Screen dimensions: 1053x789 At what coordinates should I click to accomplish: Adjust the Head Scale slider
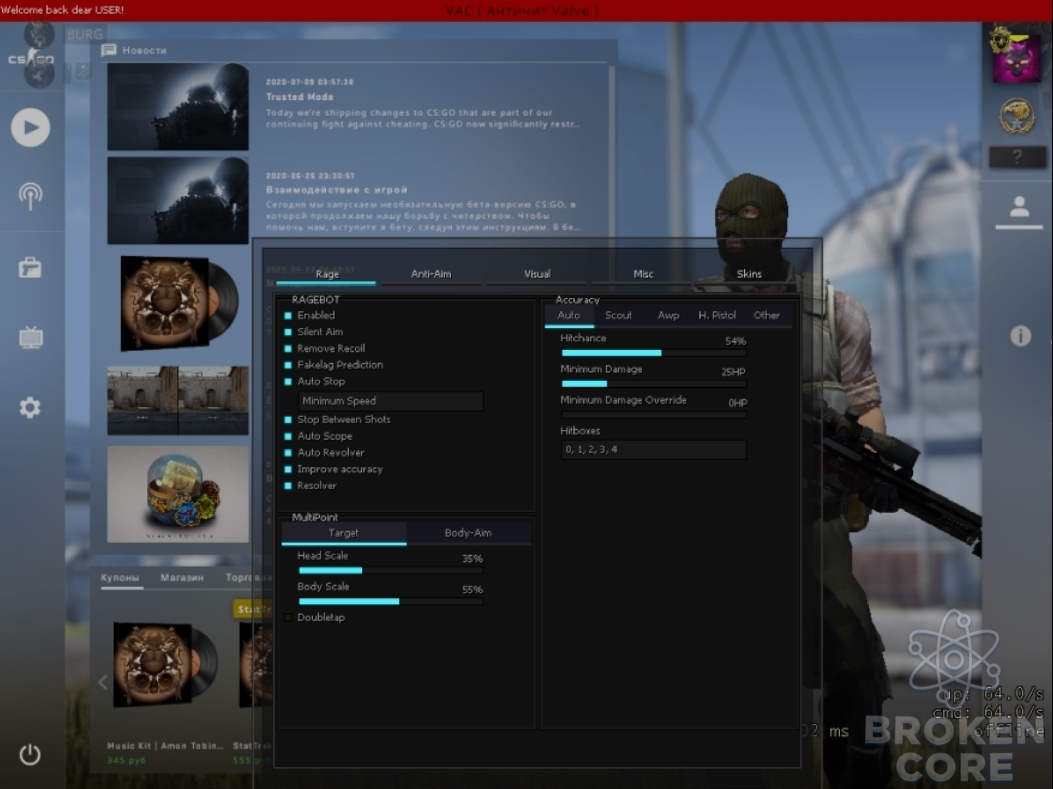click(x=390, y=571)
